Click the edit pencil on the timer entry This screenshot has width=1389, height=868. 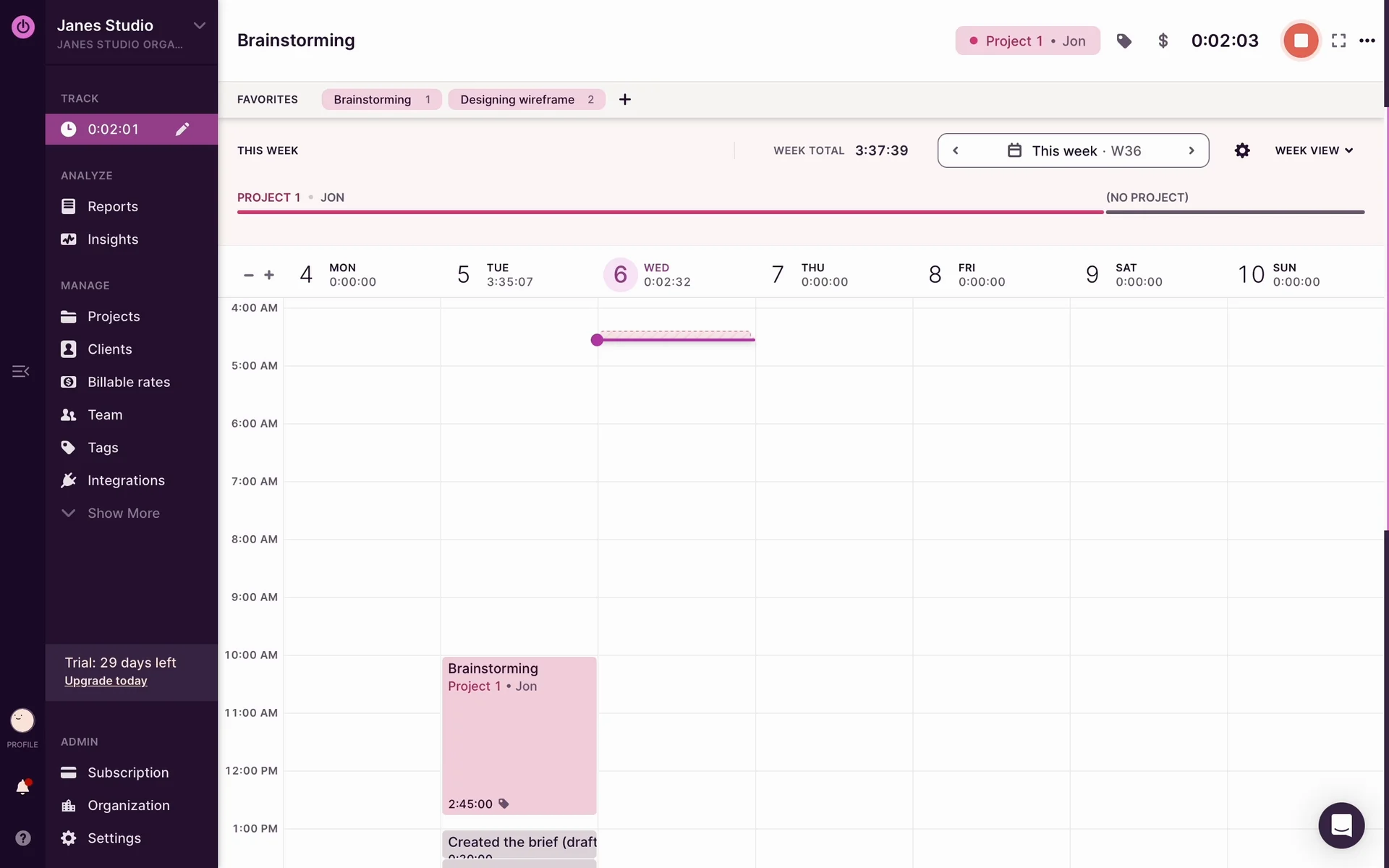182,129
